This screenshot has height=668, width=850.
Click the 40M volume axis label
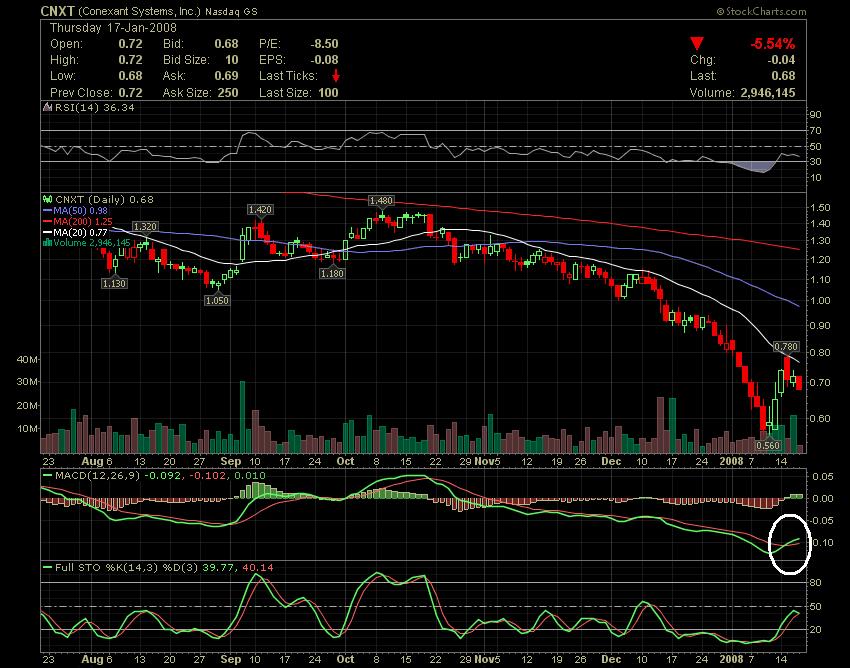coord(28,359)
